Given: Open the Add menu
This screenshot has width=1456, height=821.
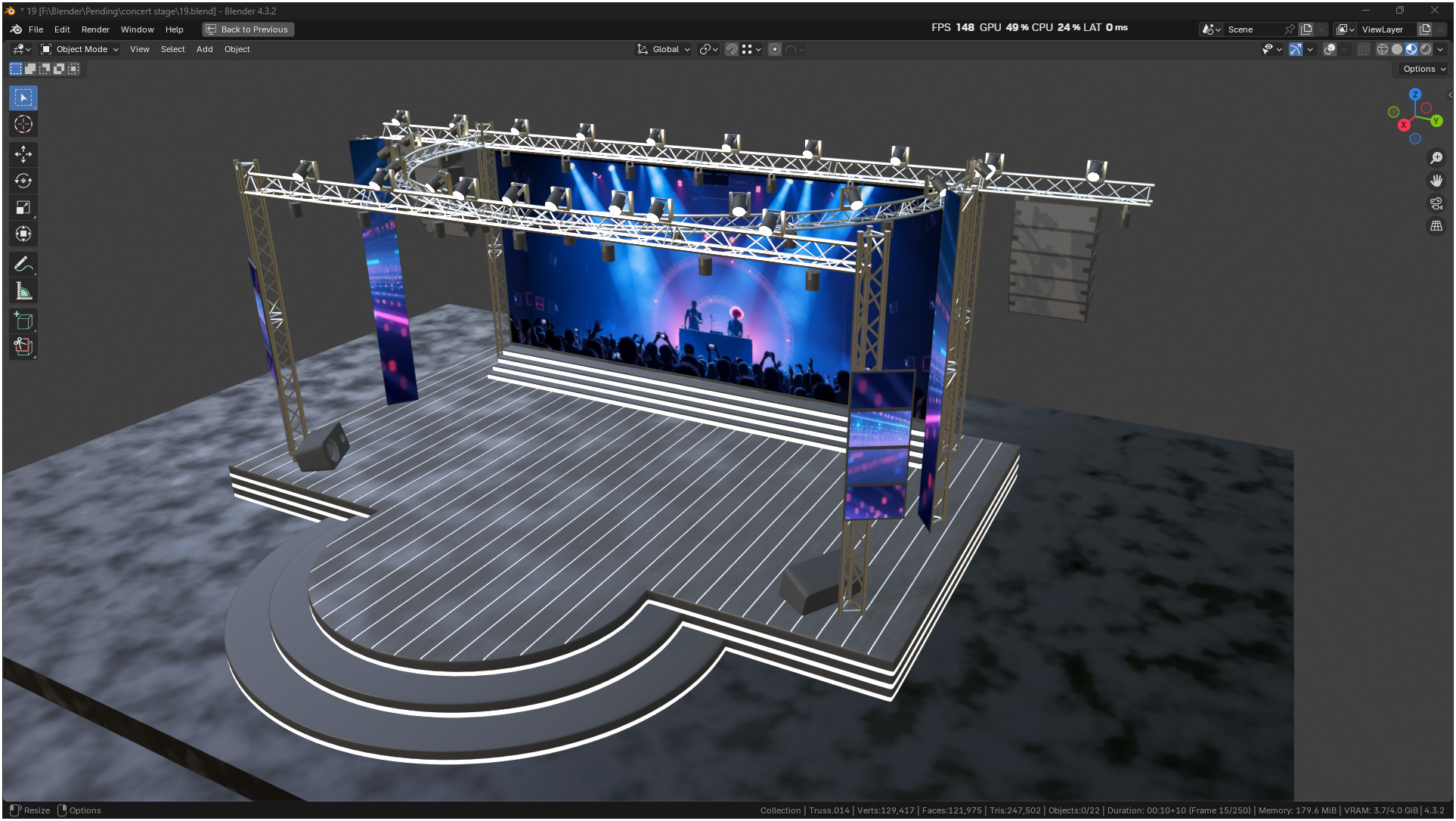Looking at the screenshot, I should tap(204, 49).
